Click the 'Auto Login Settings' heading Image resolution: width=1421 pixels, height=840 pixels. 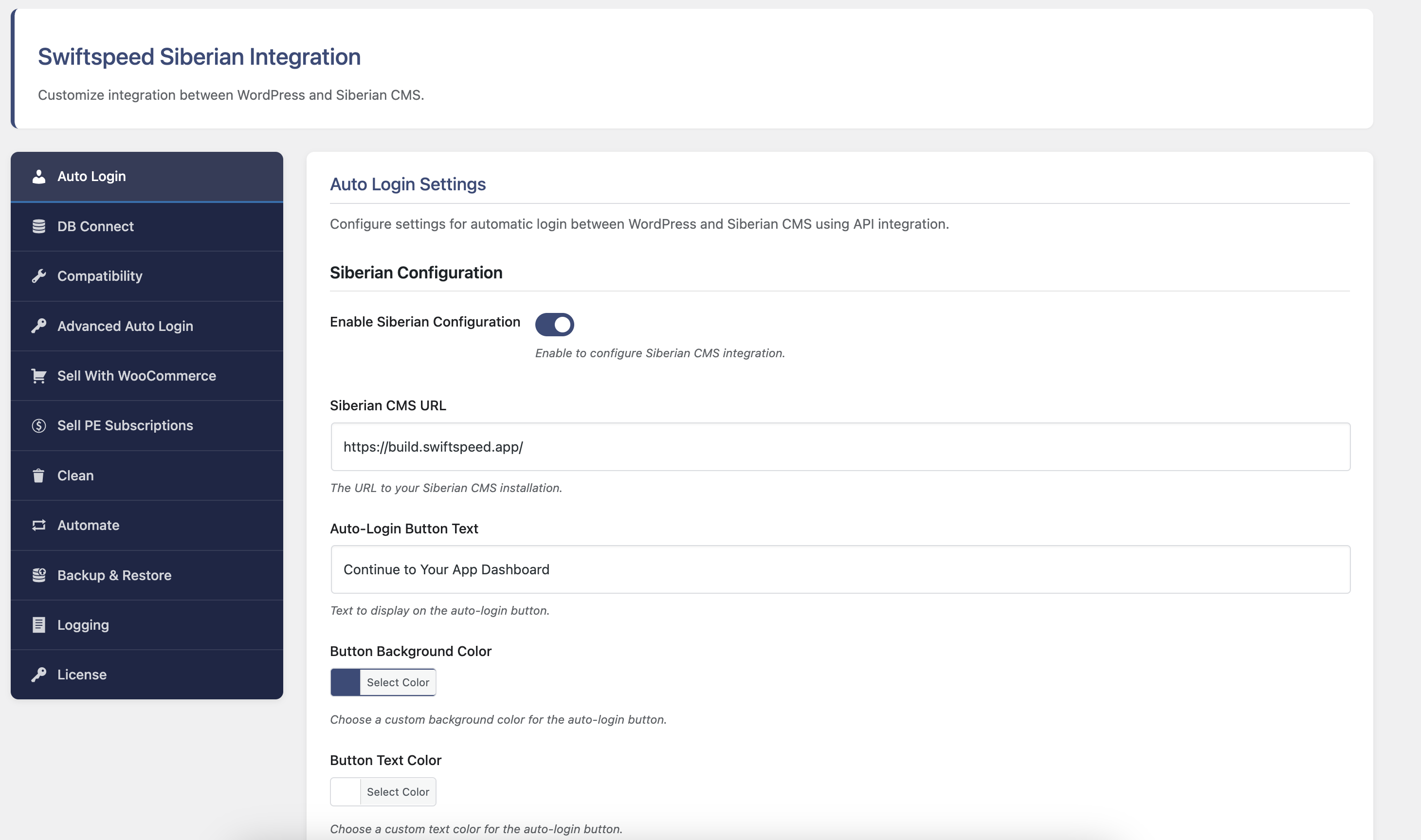coord(407,184)
